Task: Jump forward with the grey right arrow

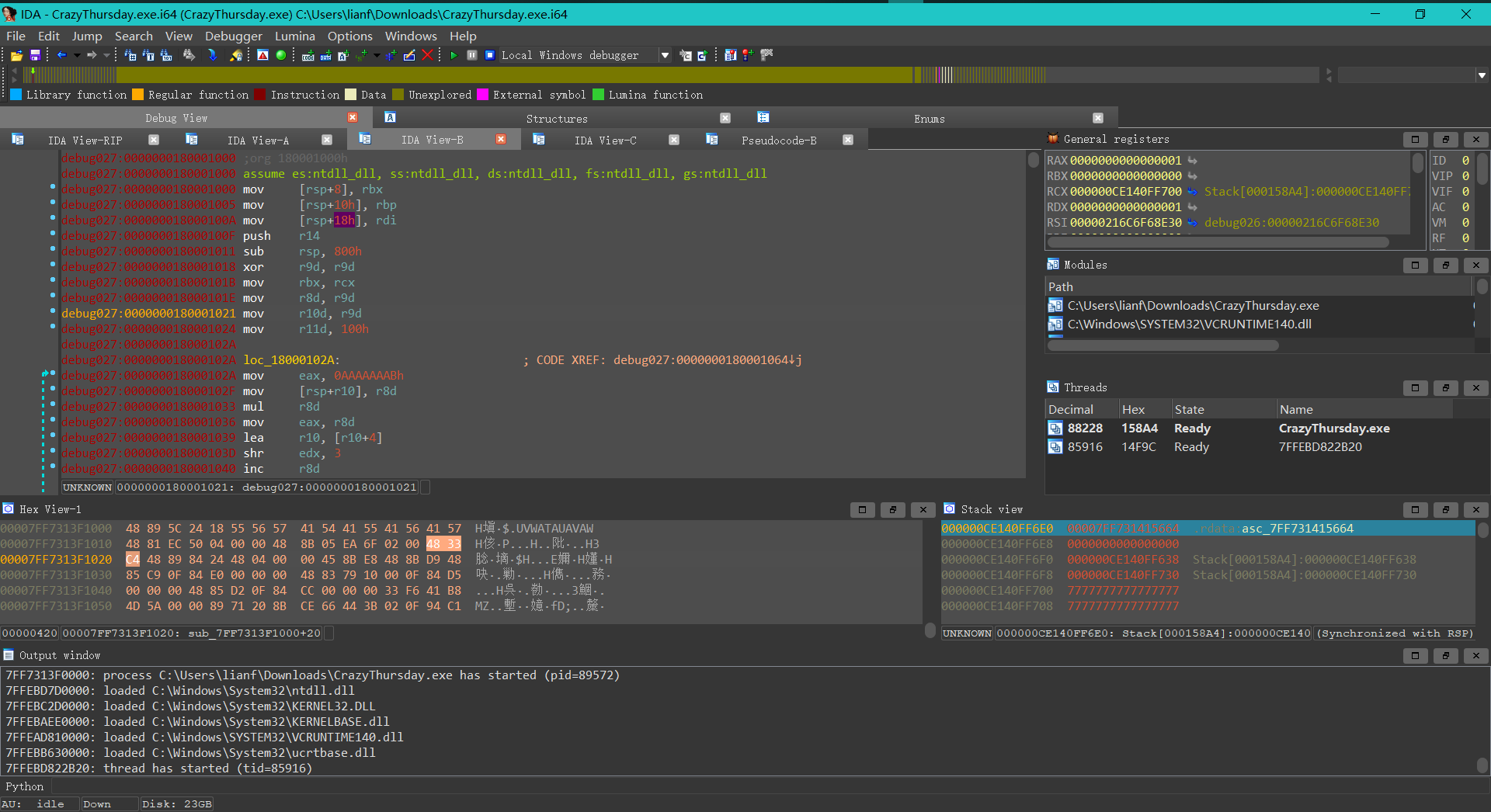Action: (92, 55)
